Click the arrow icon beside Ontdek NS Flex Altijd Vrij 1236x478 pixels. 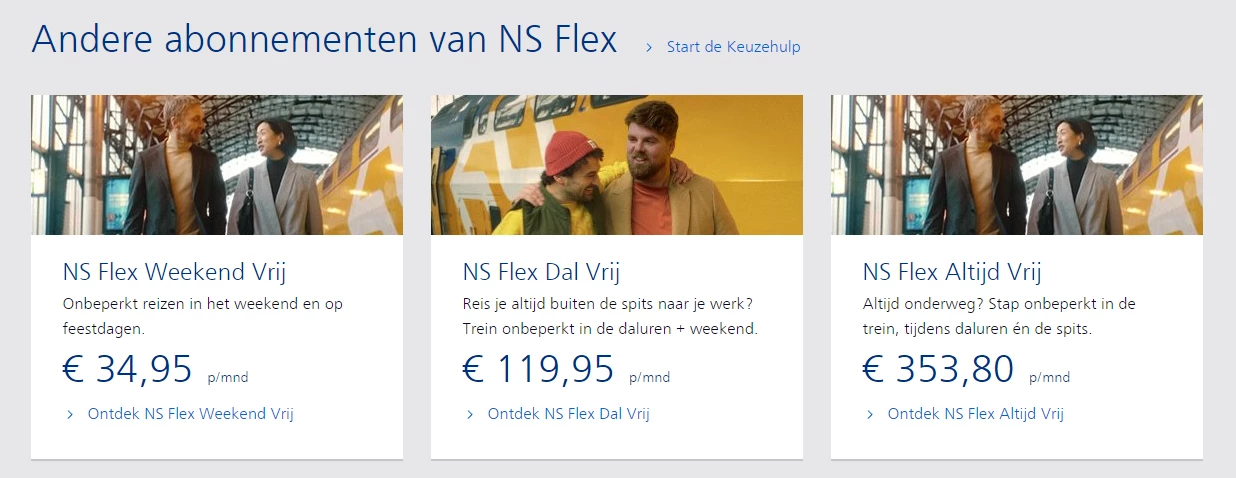870,414
